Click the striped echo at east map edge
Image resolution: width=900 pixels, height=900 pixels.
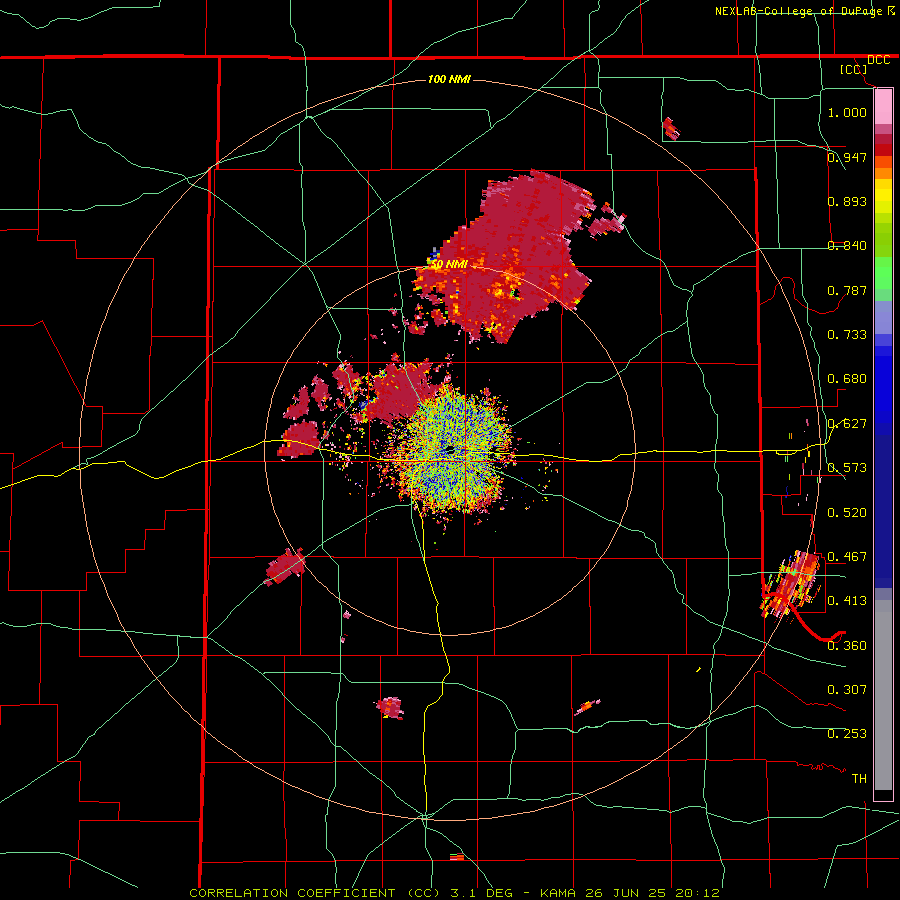coord(790,584)
